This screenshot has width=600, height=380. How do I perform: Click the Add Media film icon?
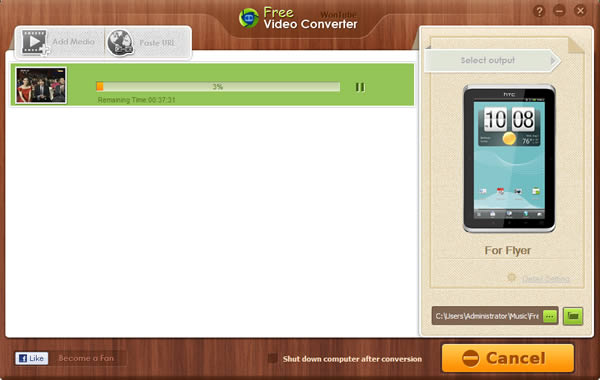35,42
